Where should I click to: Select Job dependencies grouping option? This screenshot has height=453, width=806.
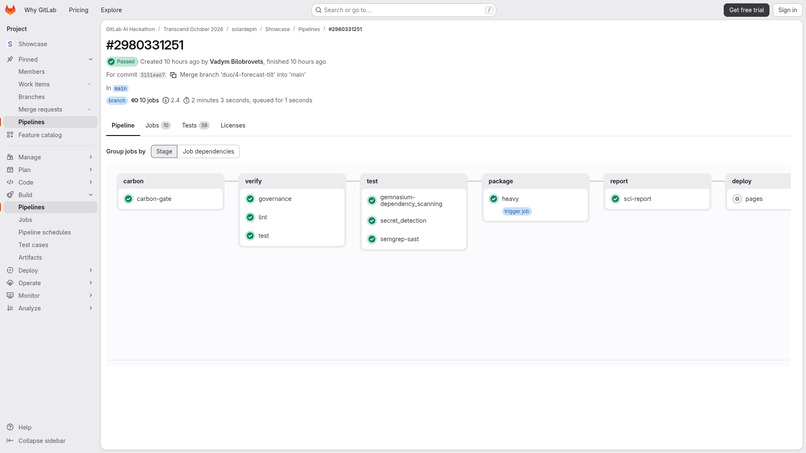click(208, 152)
